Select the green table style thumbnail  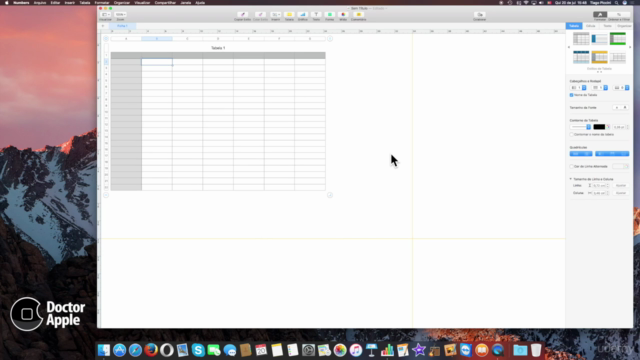(618, 39)
